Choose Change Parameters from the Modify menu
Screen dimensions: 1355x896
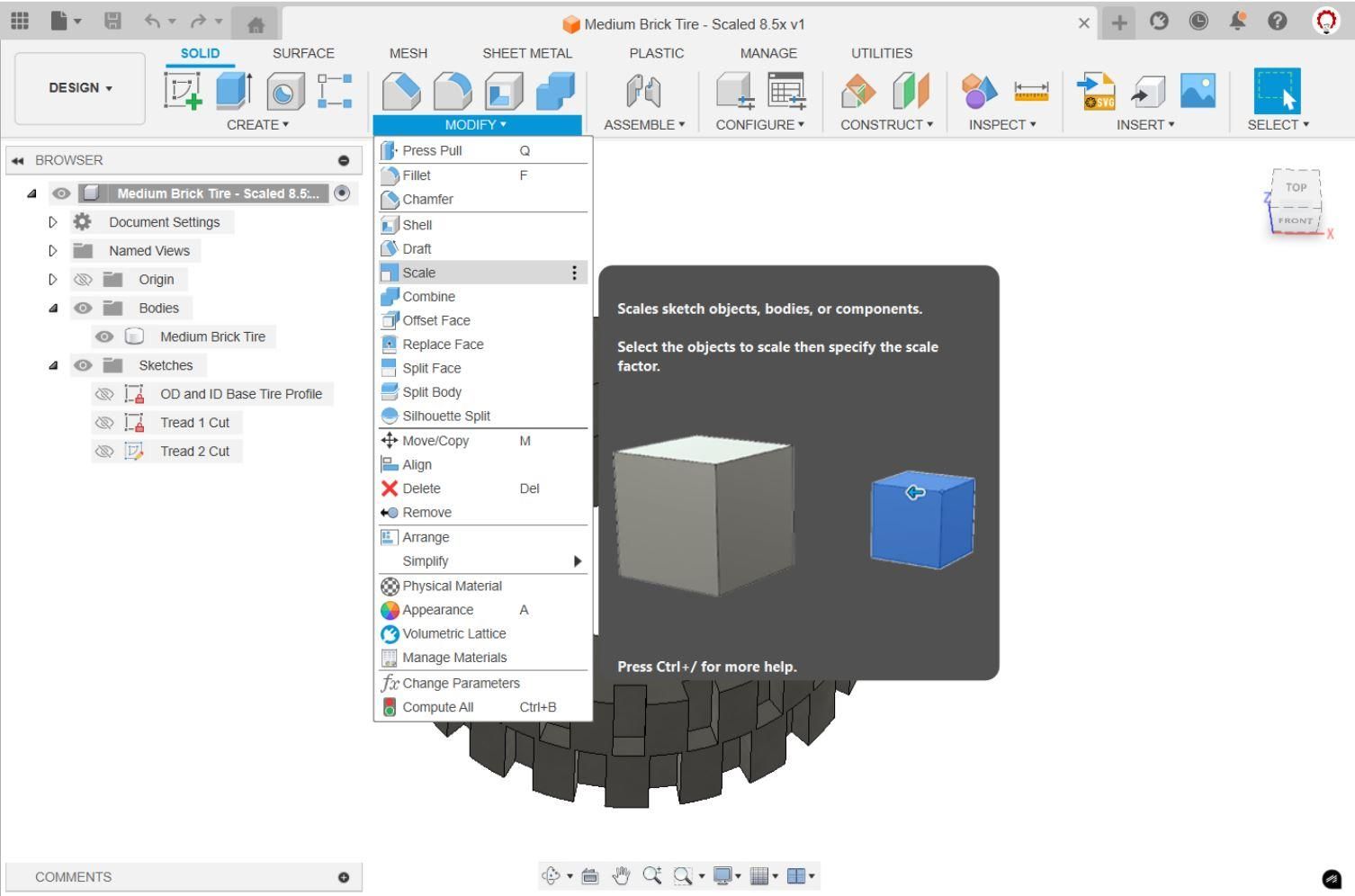point(483,683)
